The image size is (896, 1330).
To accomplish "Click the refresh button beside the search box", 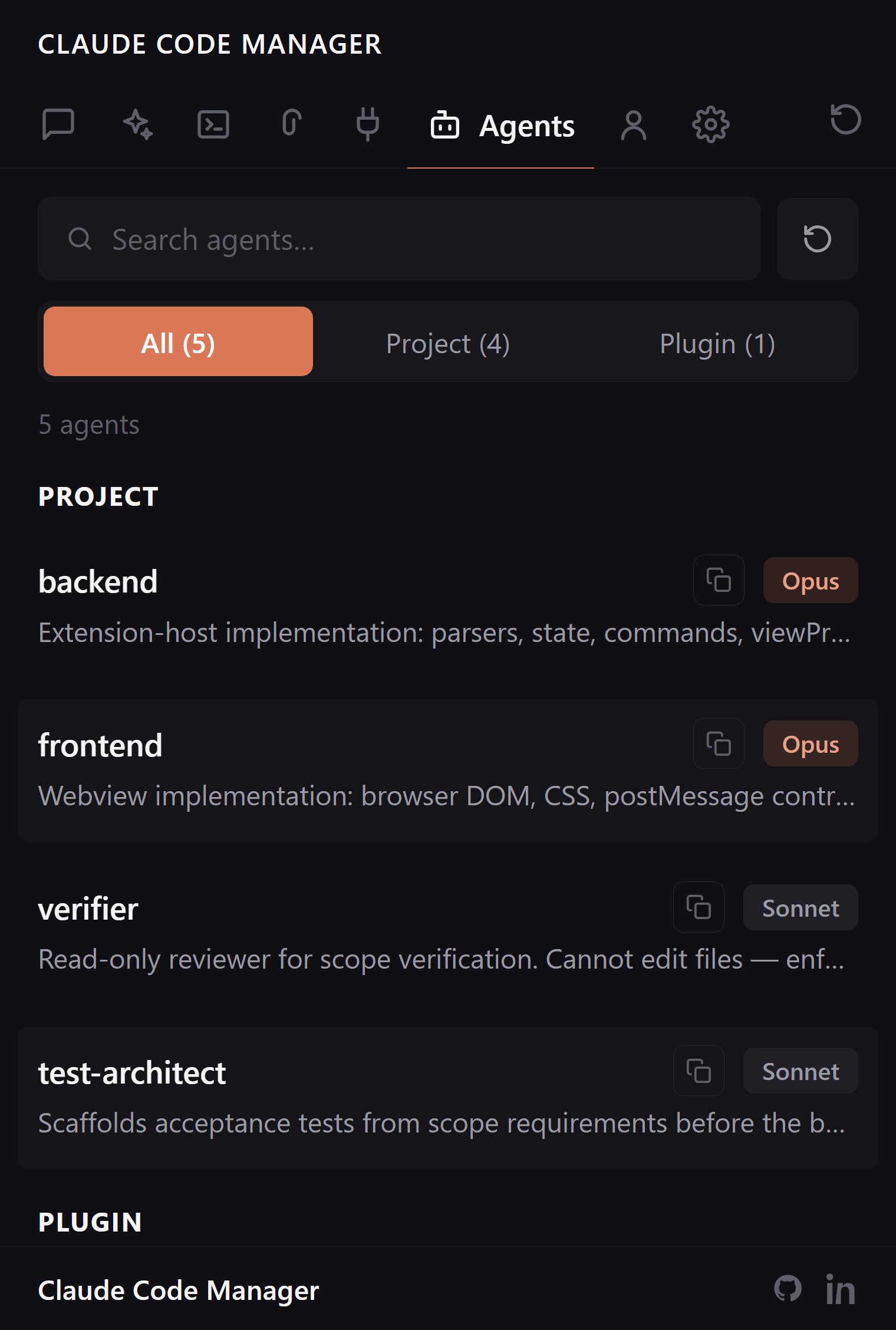I will (x=817, y=239).
